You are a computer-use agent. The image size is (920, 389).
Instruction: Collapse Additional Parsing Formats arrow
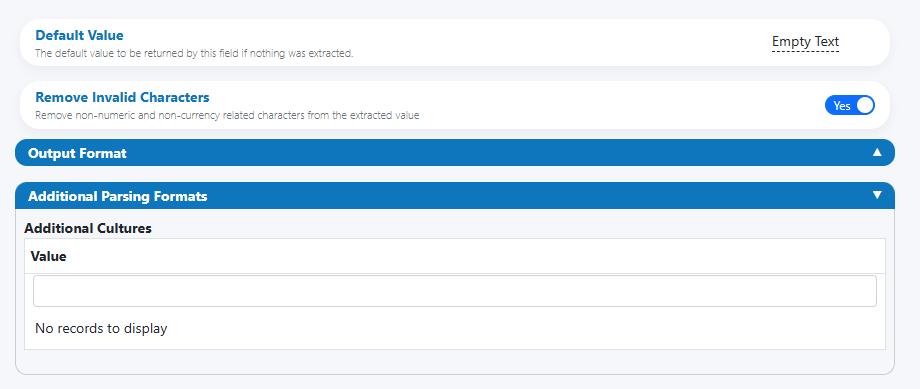point(877,195)
